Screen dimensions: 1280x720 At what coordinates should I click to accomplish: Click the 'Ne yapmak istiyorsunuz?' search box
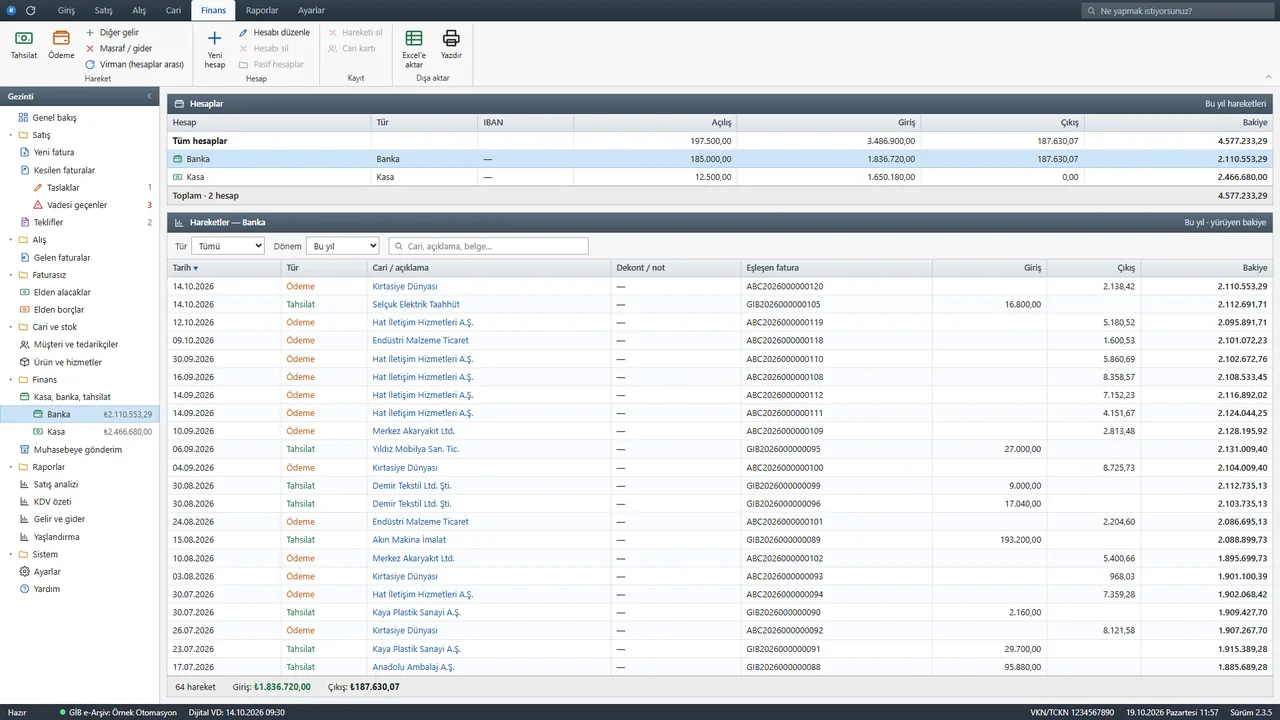click(x=1177, y=10)
